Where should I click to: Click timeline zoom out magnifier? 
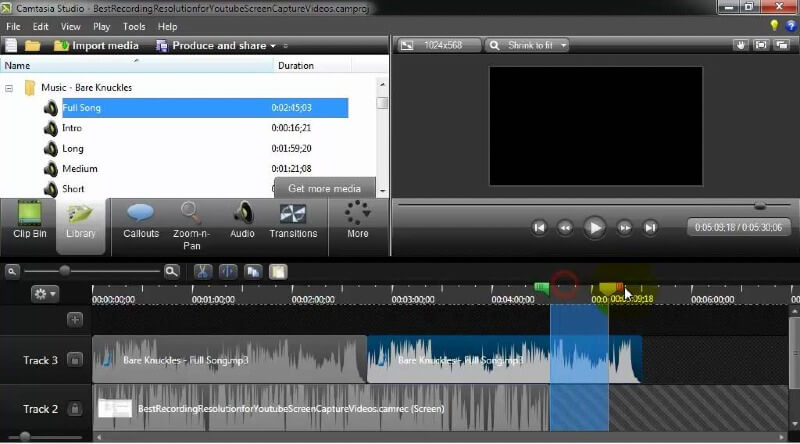tap(12, 272)
